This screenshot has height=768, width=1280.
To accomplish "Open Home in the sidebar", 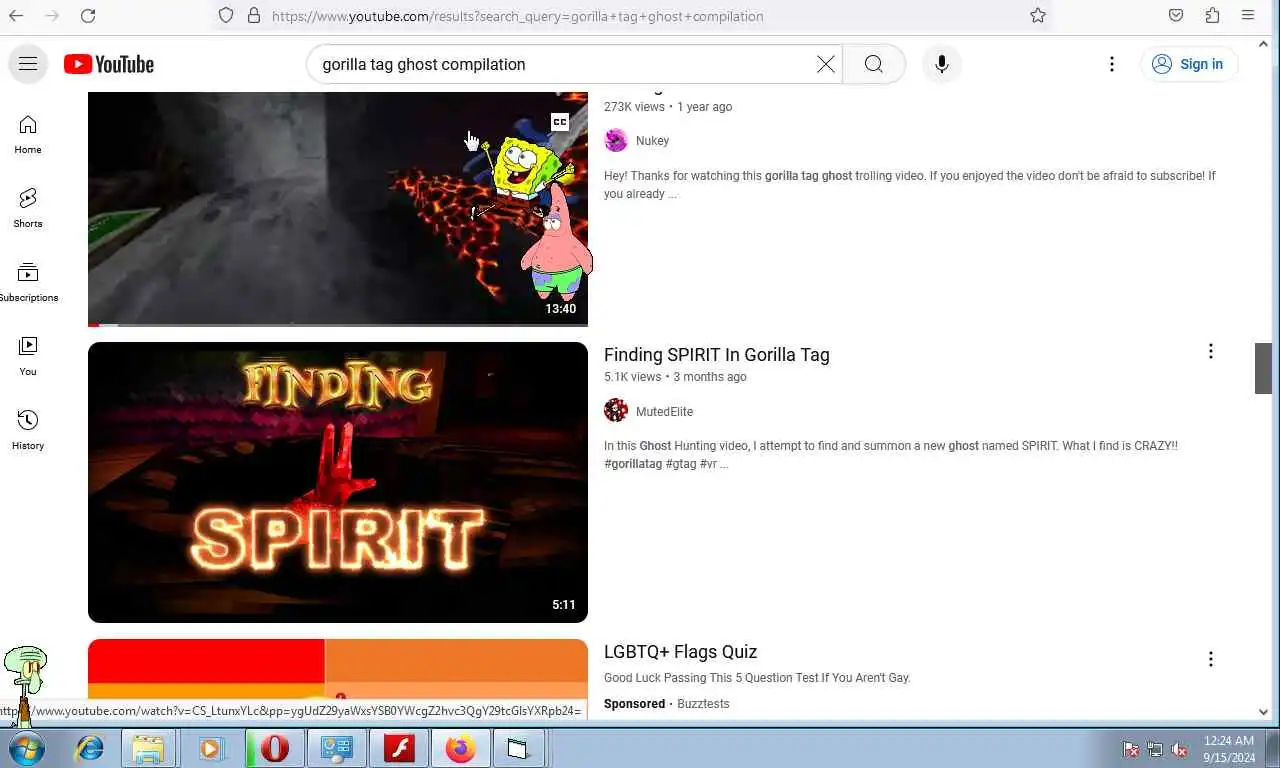I will tap(28, 134).
